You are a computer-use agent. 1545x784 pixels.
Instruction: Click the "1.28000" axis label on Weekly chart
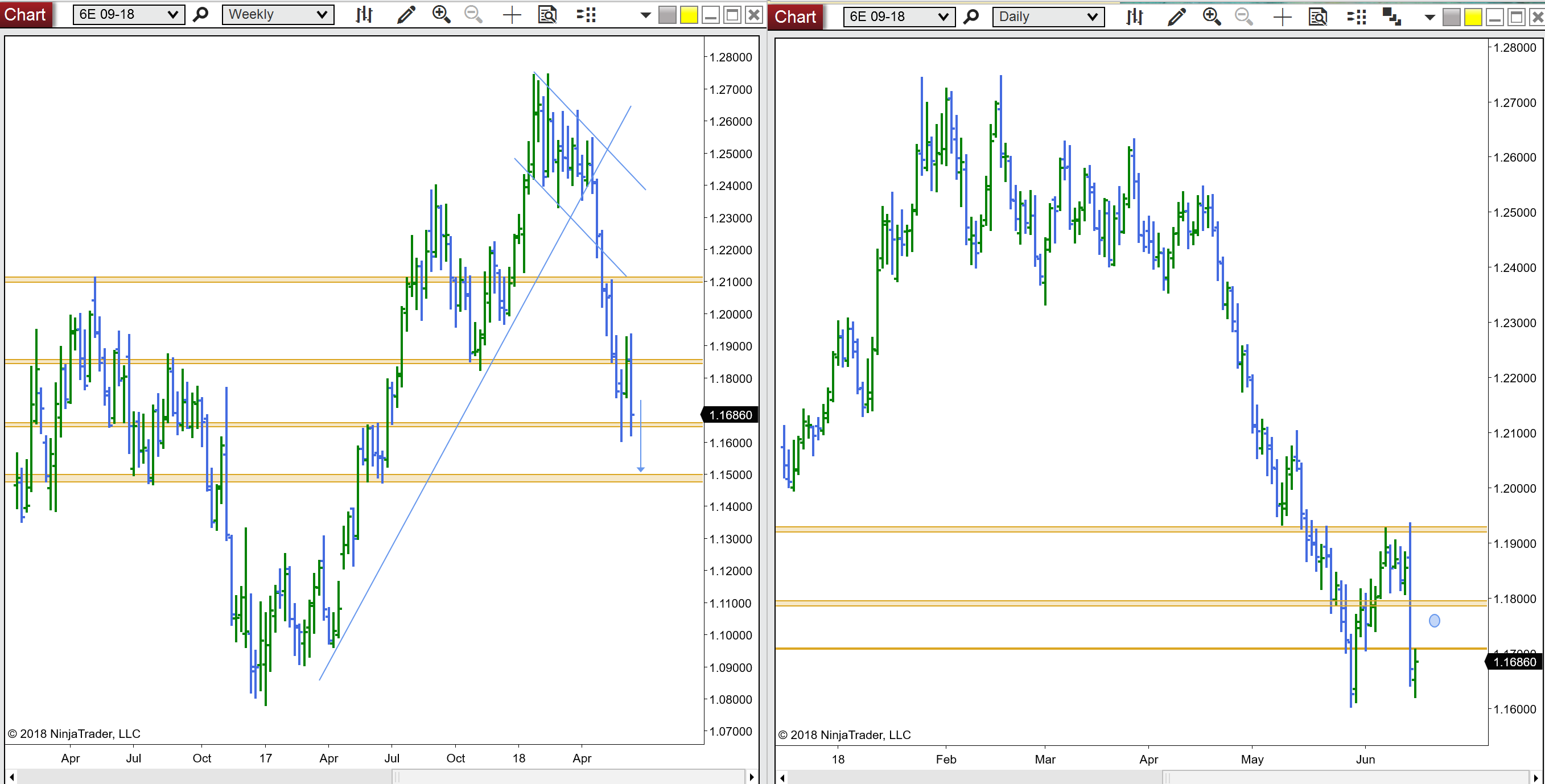pos(731,57)
